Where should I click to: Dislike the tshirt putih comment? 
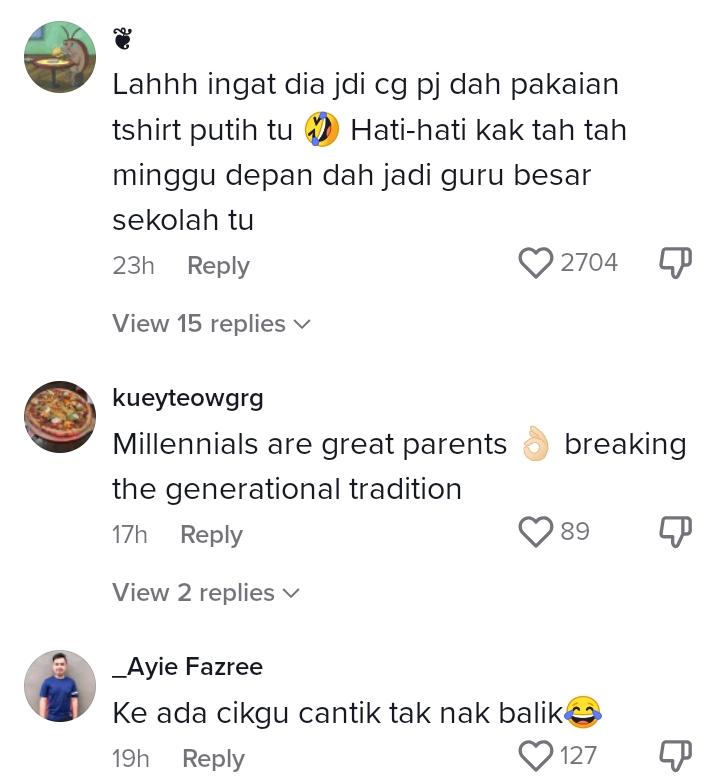click(x=676, y=262)
